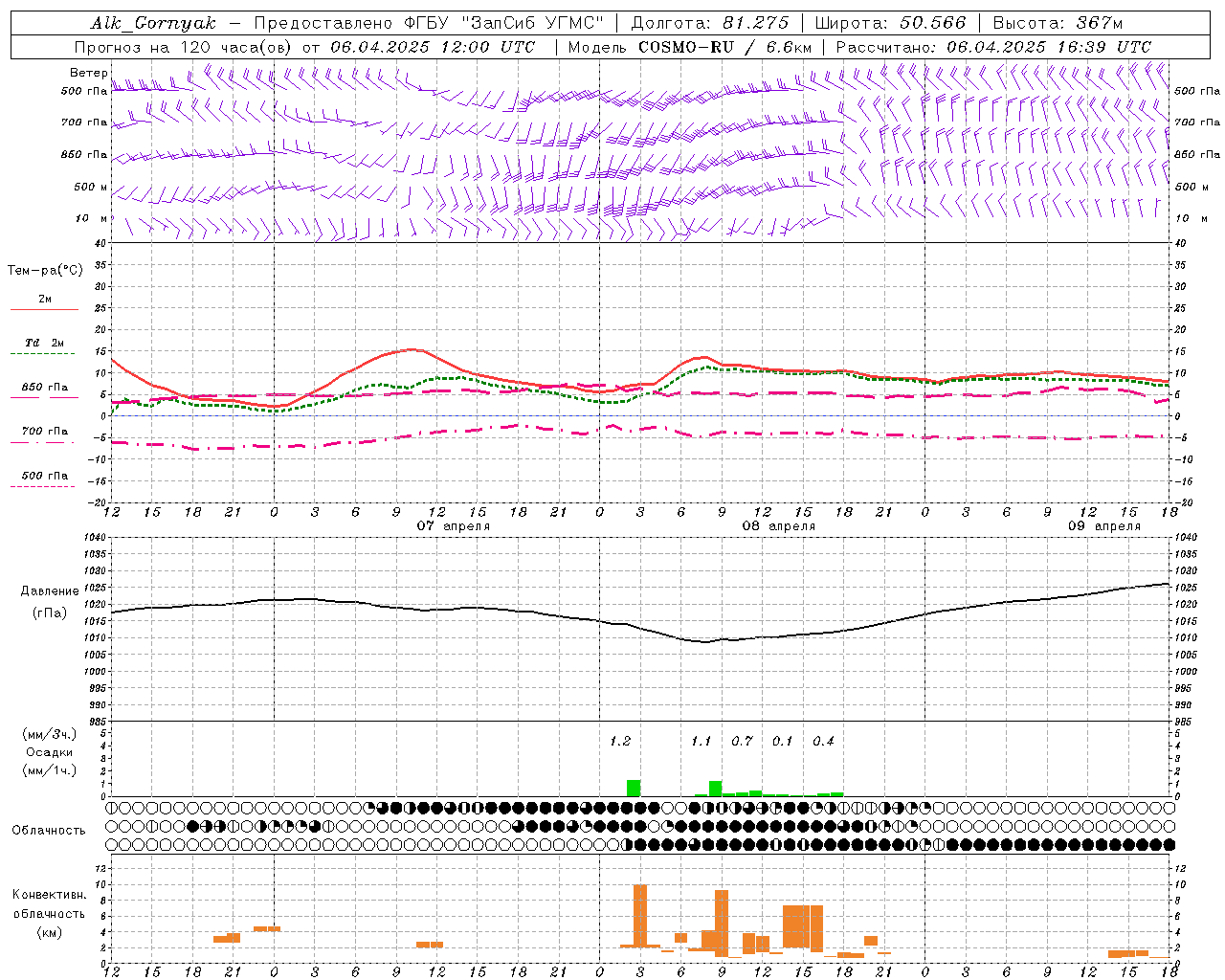This screenshot has width=1225, height=980.
Task: Click the Ветер wind panel label
Action: tap(89, 73)
